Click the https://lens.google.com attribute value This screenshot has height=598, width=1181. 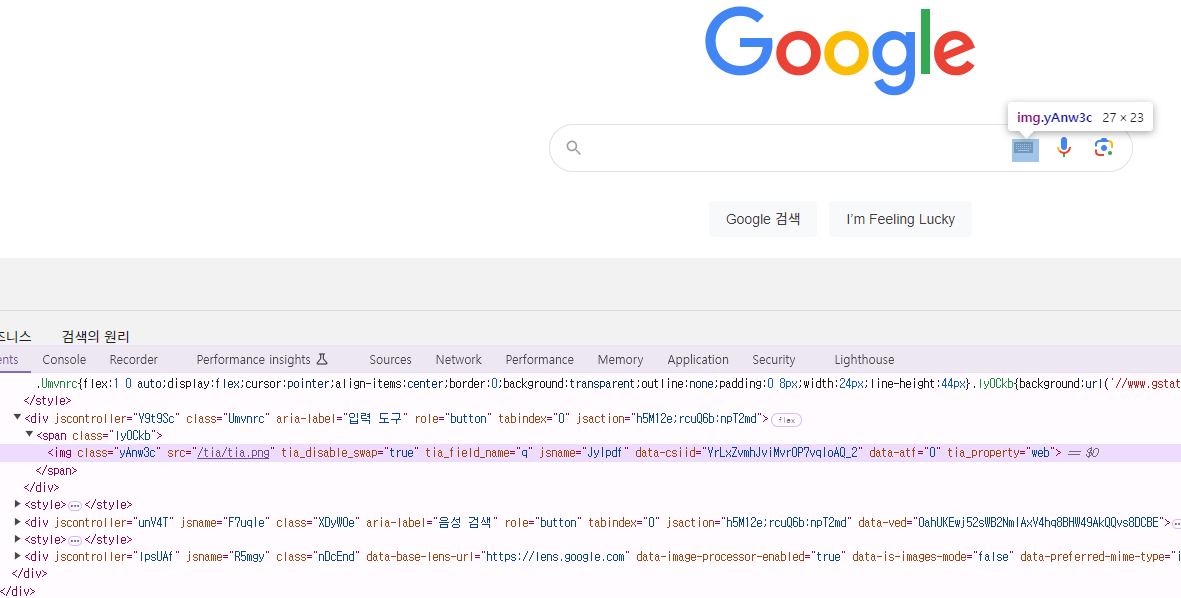556,557
